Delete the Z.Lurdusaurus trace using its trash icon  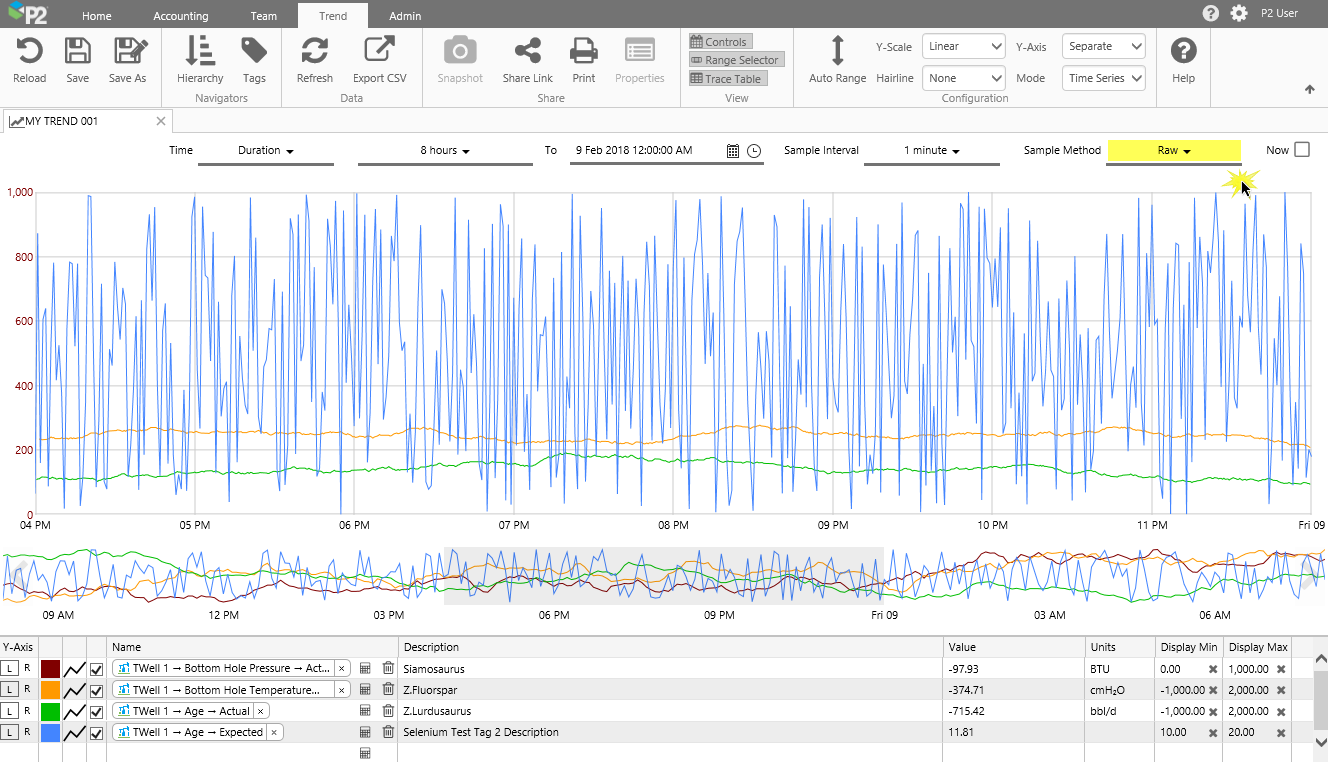pyautogui.click(x=388, y=711)
